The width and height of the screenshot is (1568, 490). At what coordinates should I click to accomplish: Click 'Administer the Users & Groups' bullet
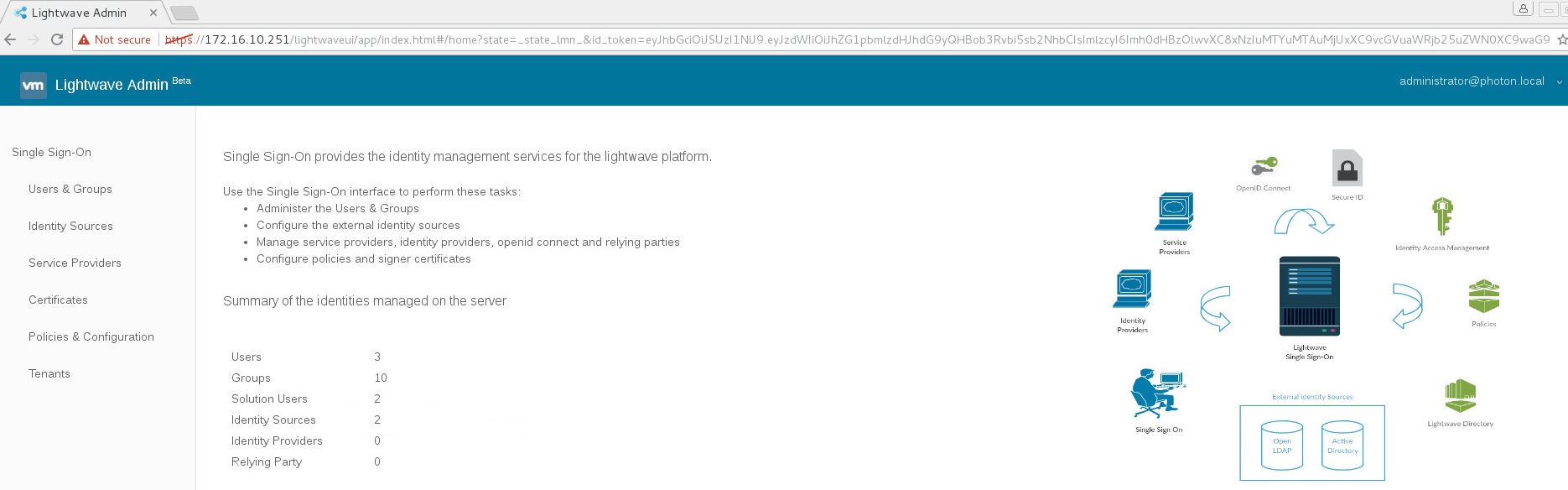coord(338,208)
